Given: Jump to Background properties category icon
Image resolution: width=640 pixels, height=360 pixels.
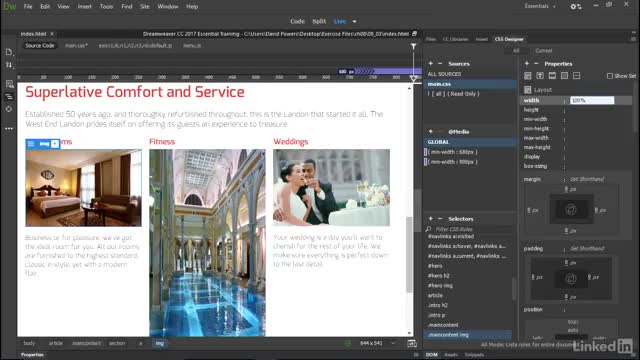Looking at the screenshot, I should click(x=564, y=76).
